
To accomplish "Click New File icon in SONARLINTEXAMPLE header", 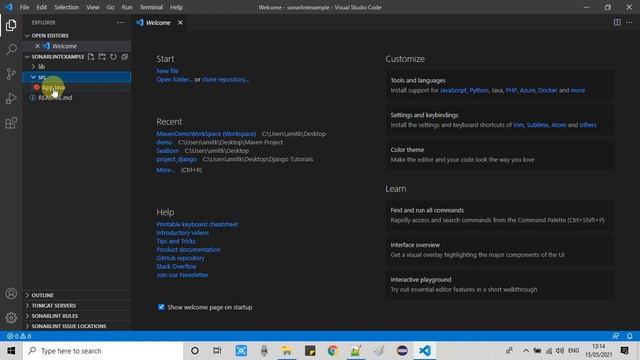I will [x=91, y=57].
